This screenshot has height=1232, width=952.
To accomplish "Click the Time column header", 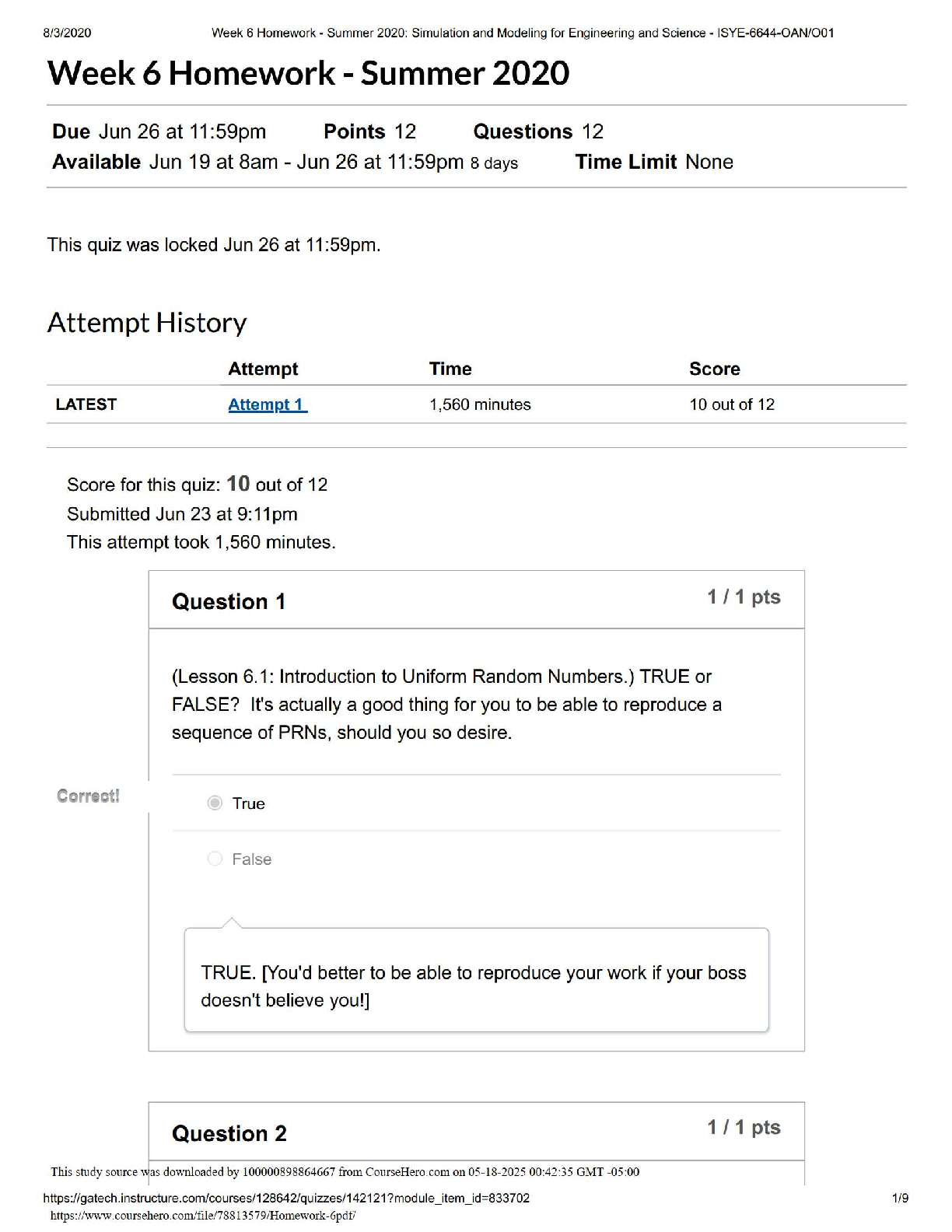I will click(450, 369).
